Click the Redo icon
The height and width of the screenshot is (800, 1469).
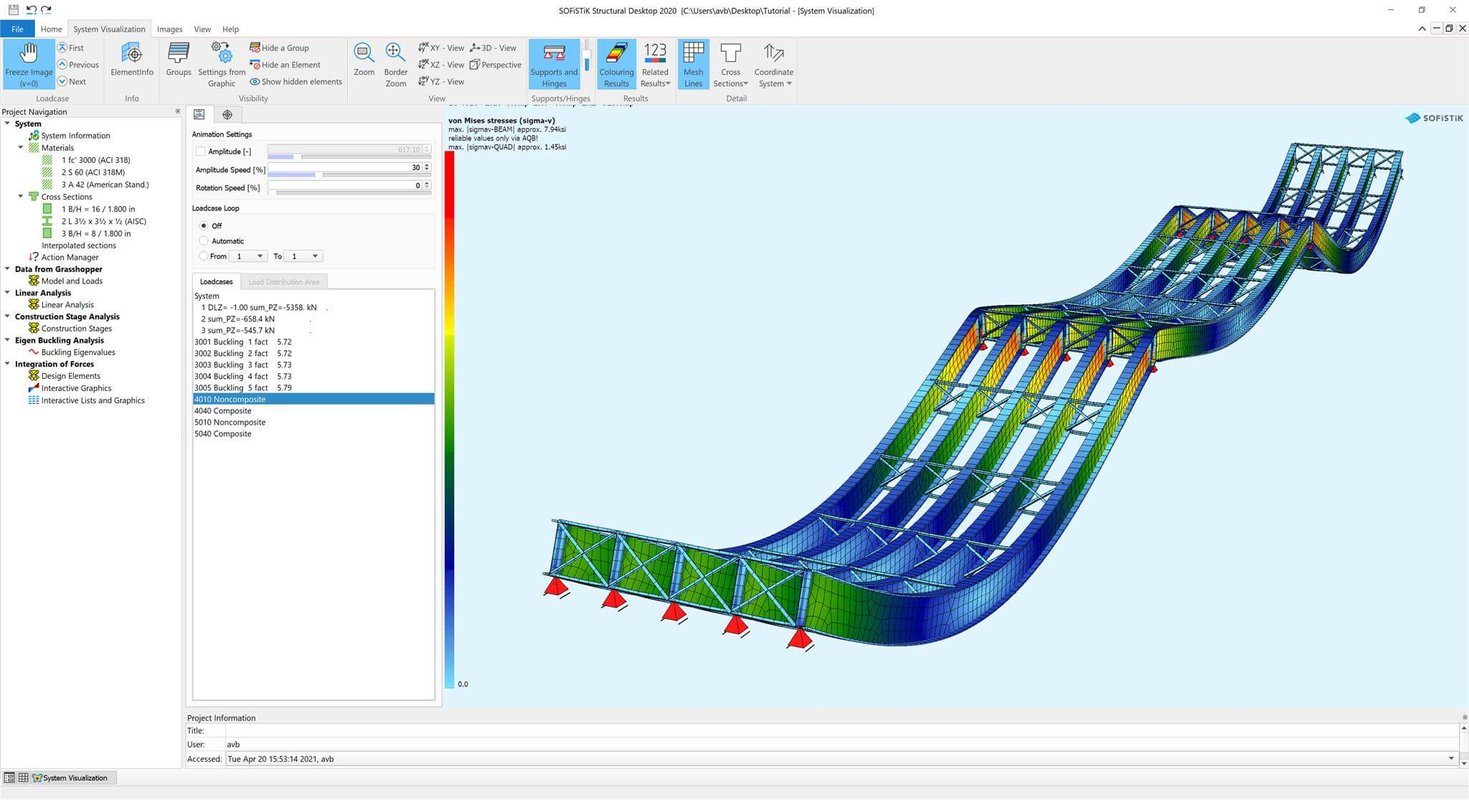pos(46,9)
